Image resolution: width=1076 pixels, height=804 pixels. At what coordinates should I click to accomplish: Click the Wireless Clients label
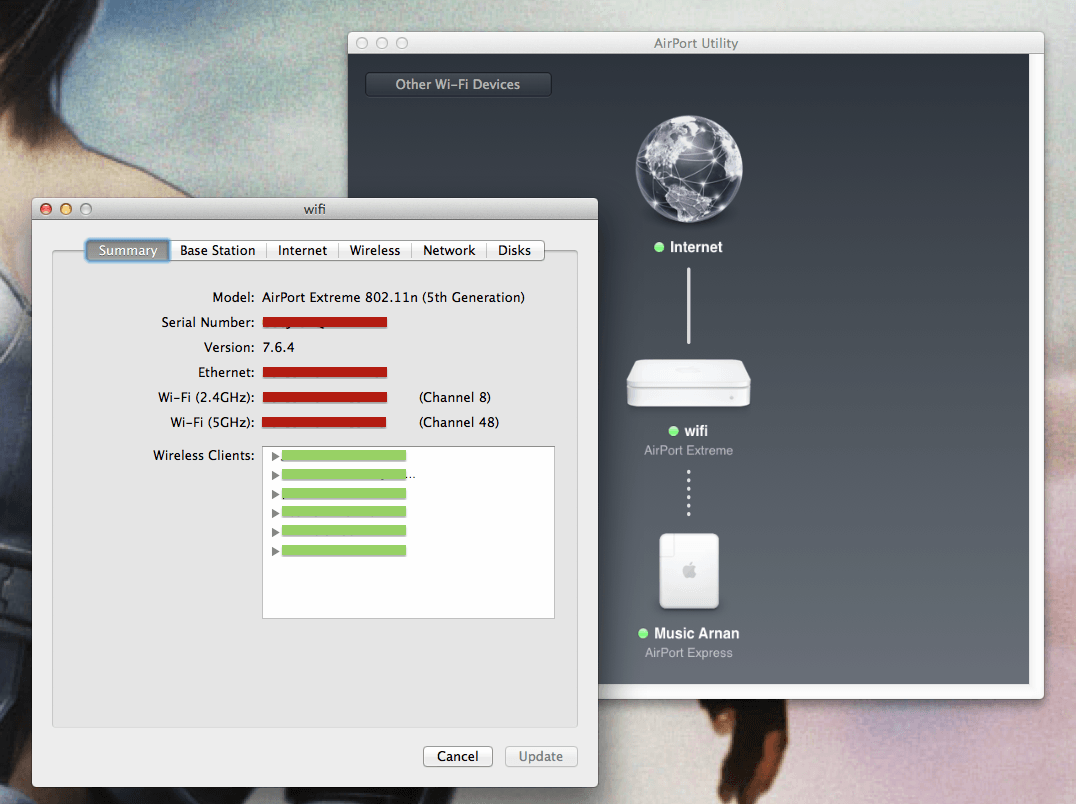point(204,456)
